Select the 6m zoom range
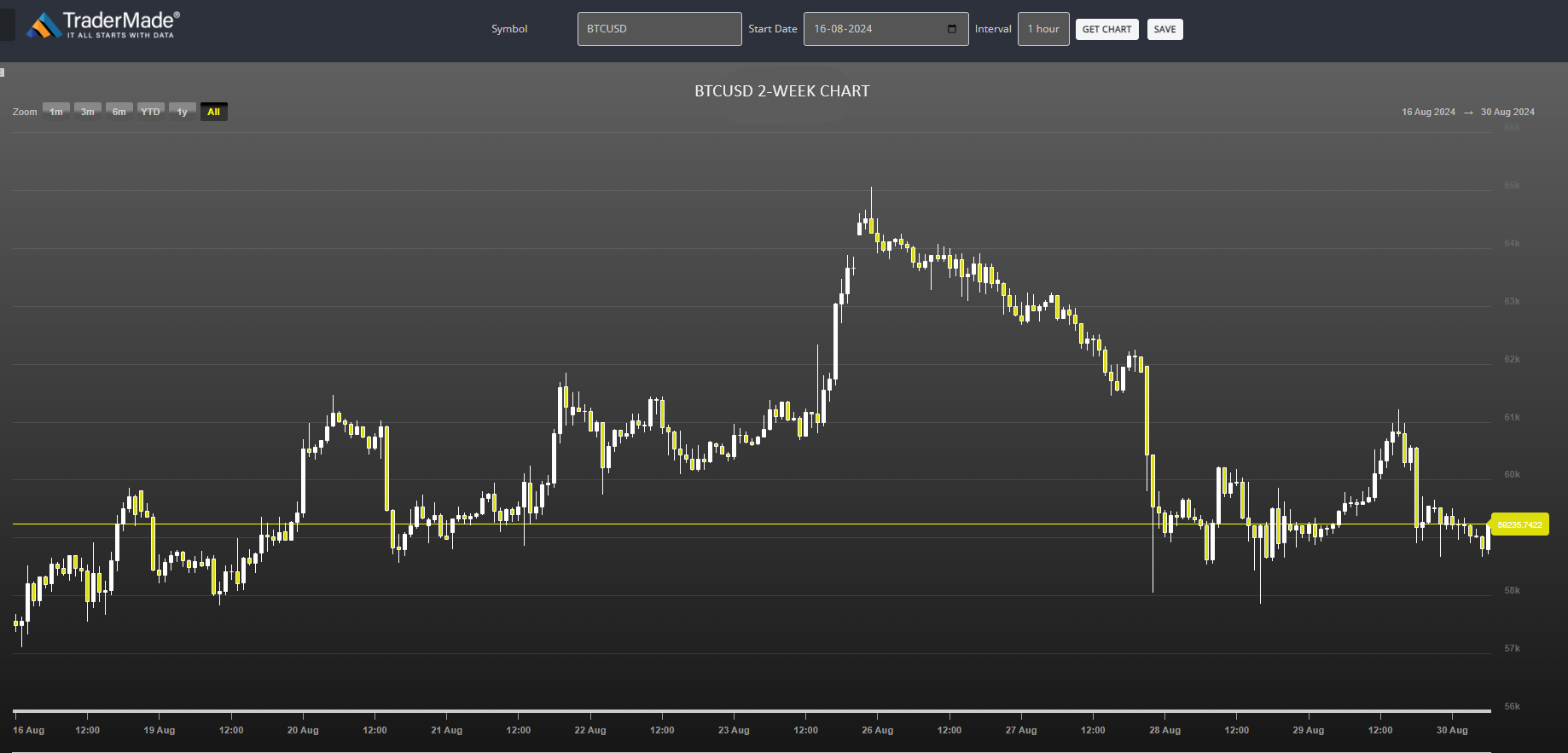 point(119,112)
